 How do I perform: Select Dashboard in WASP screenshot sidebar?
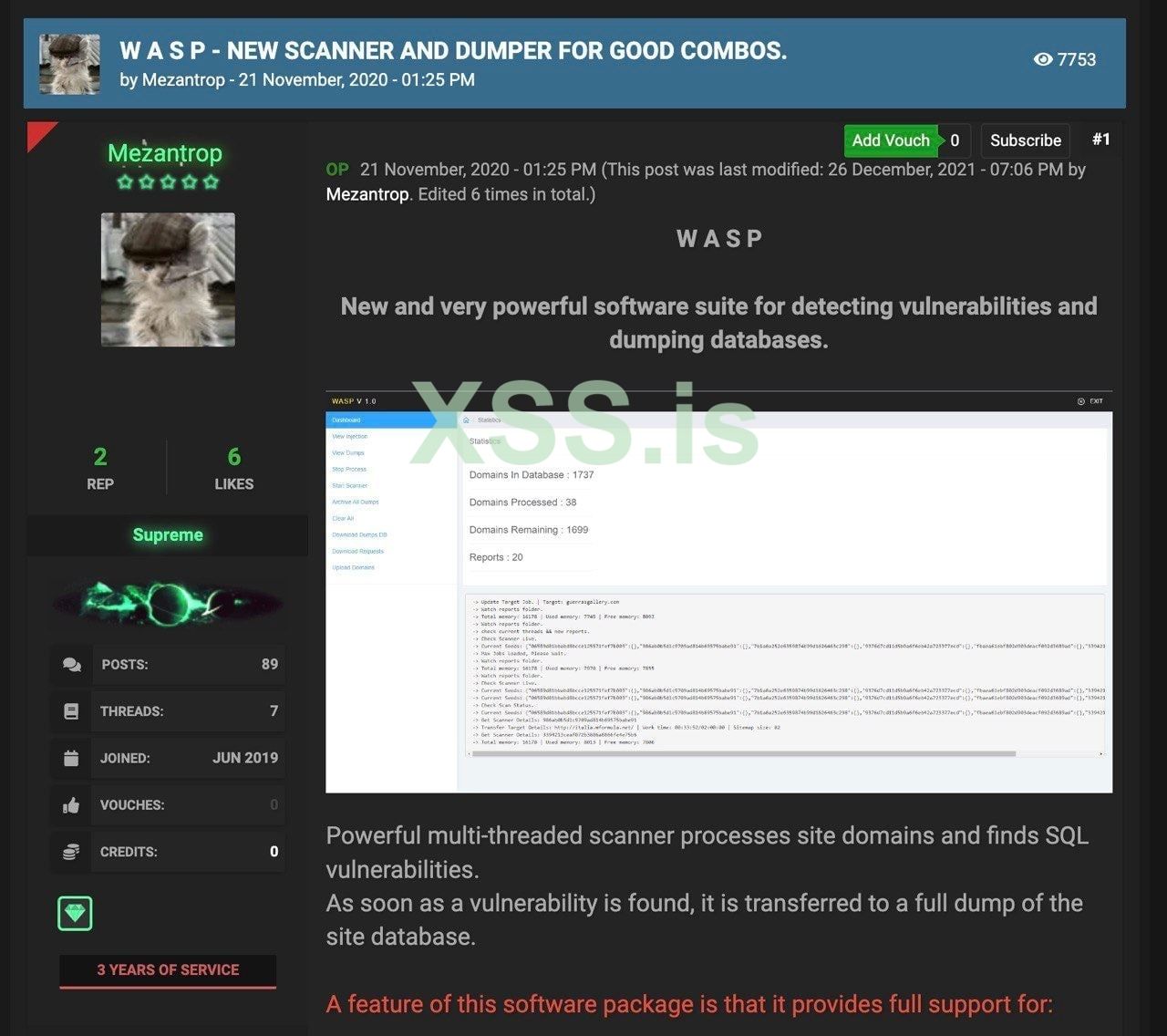[382, 420]
